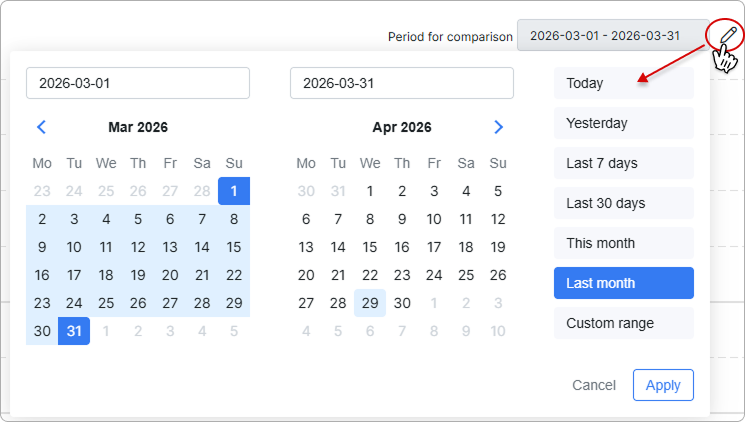The width and height of the screenshot is (745, 422).
Task: Pick March 15 in the Mar 2026 calendar
Action: [234, 247]
